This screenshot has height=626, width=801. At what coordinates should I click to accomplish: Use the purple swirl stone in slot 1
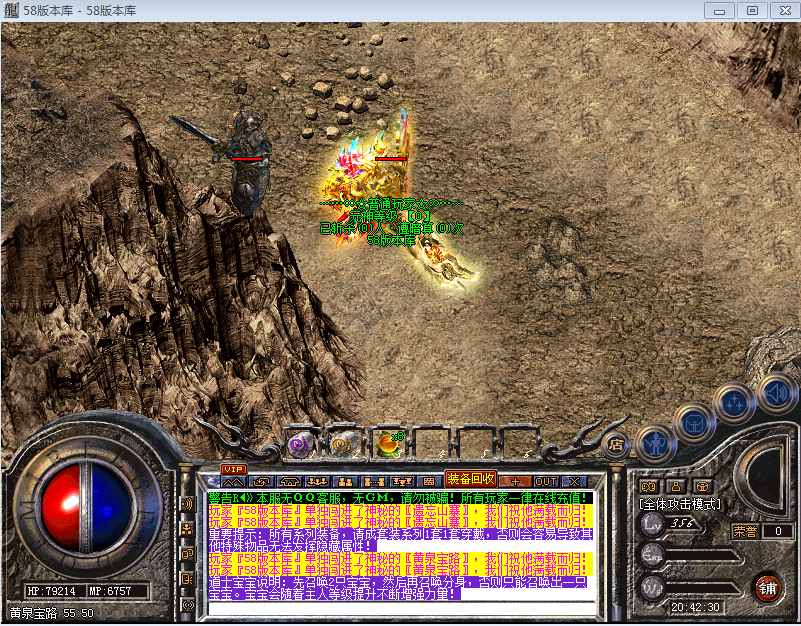point(300,444)
